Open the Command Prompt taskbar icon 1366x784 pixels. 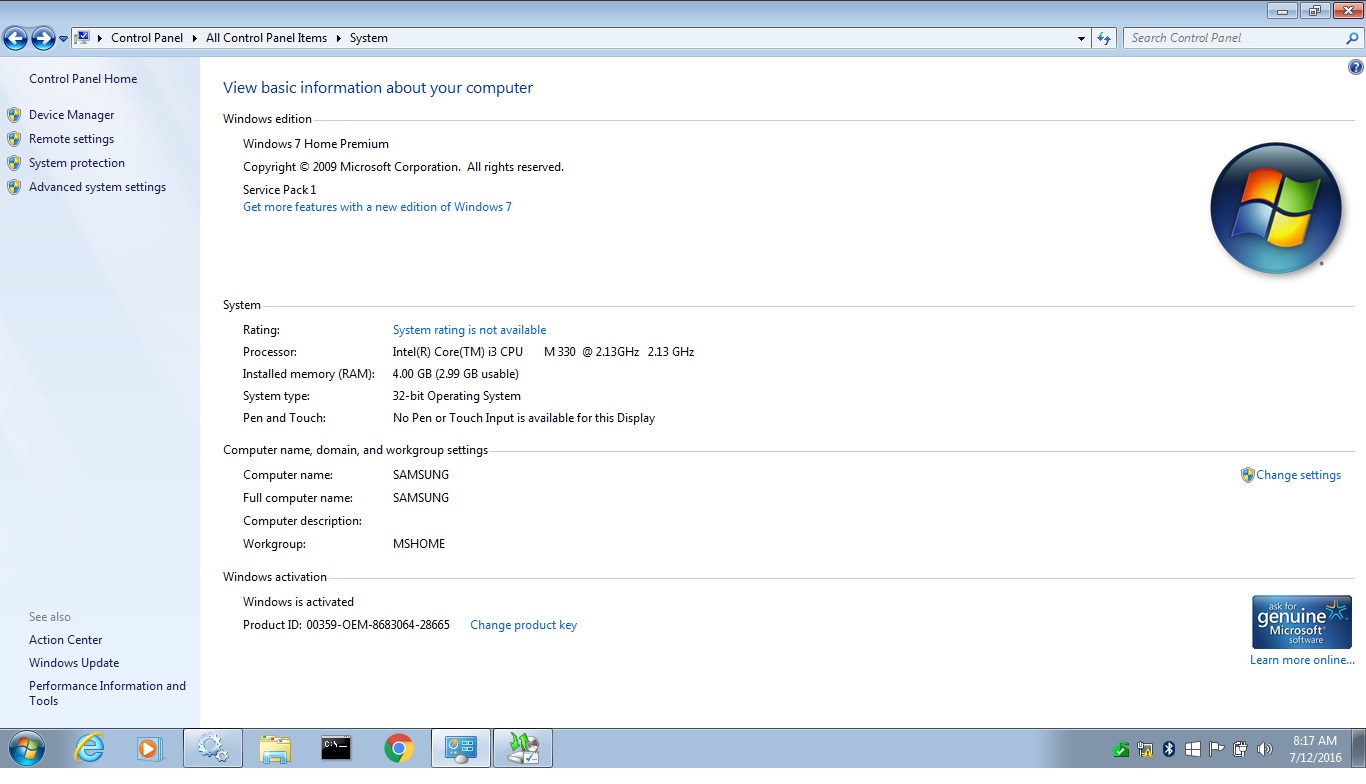click(x=336, y=748)
